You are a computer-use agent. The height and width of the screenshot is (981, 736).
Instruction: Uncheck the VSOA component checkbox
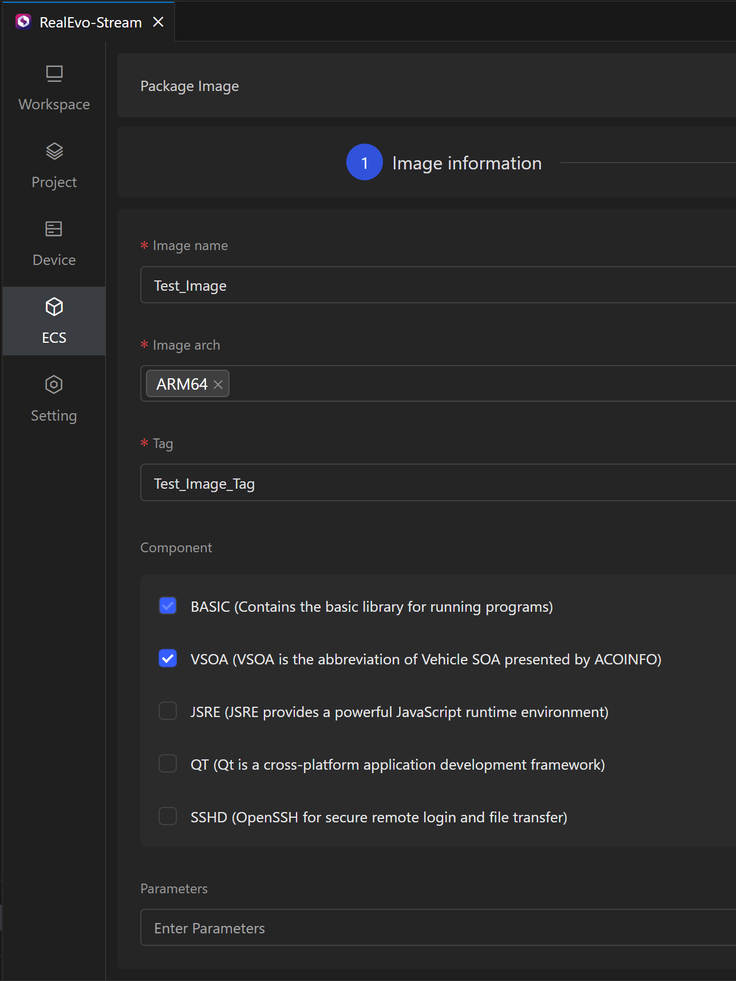[x=167, y=658]
